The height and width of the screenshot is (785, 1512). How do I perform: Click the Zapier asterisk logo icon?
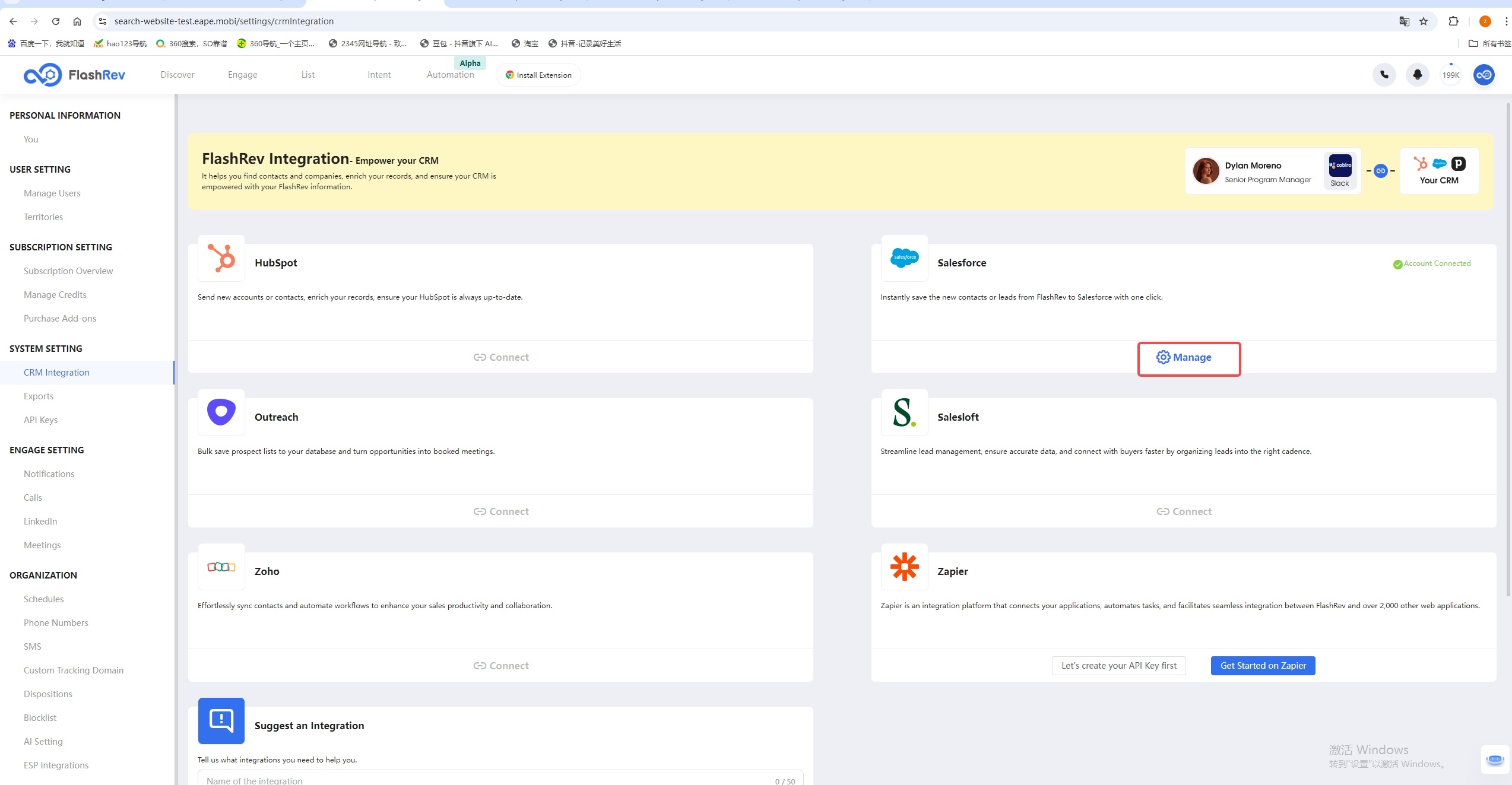tap(904, 567)
